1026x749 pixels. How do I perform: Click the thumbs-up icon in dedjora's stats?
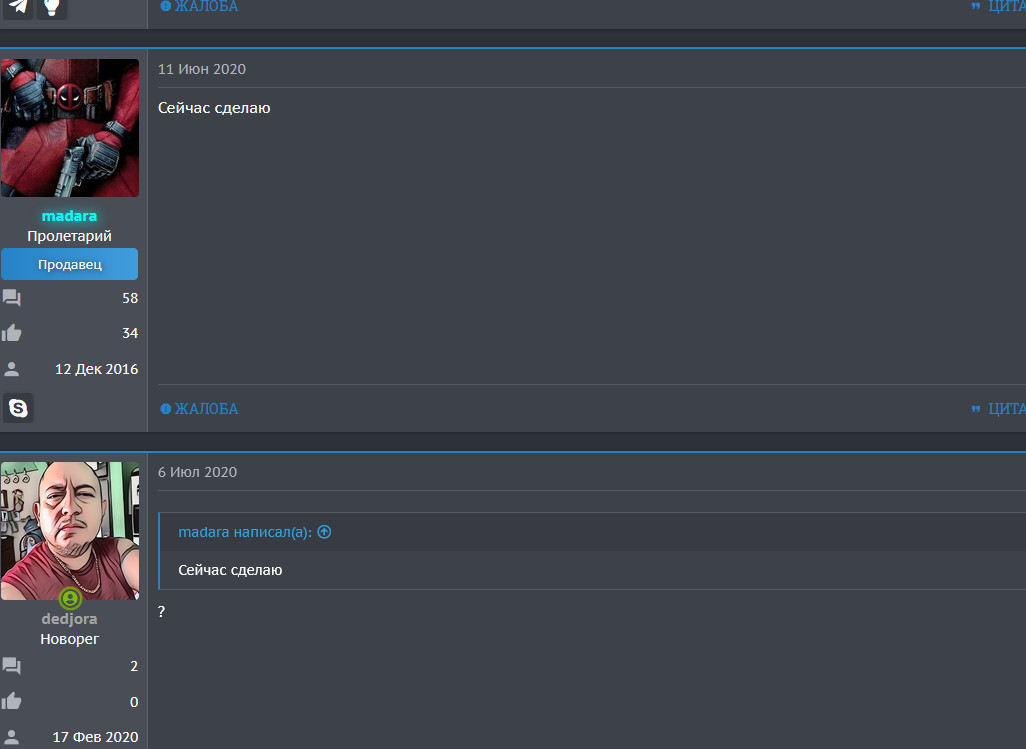tap(12, 701)
